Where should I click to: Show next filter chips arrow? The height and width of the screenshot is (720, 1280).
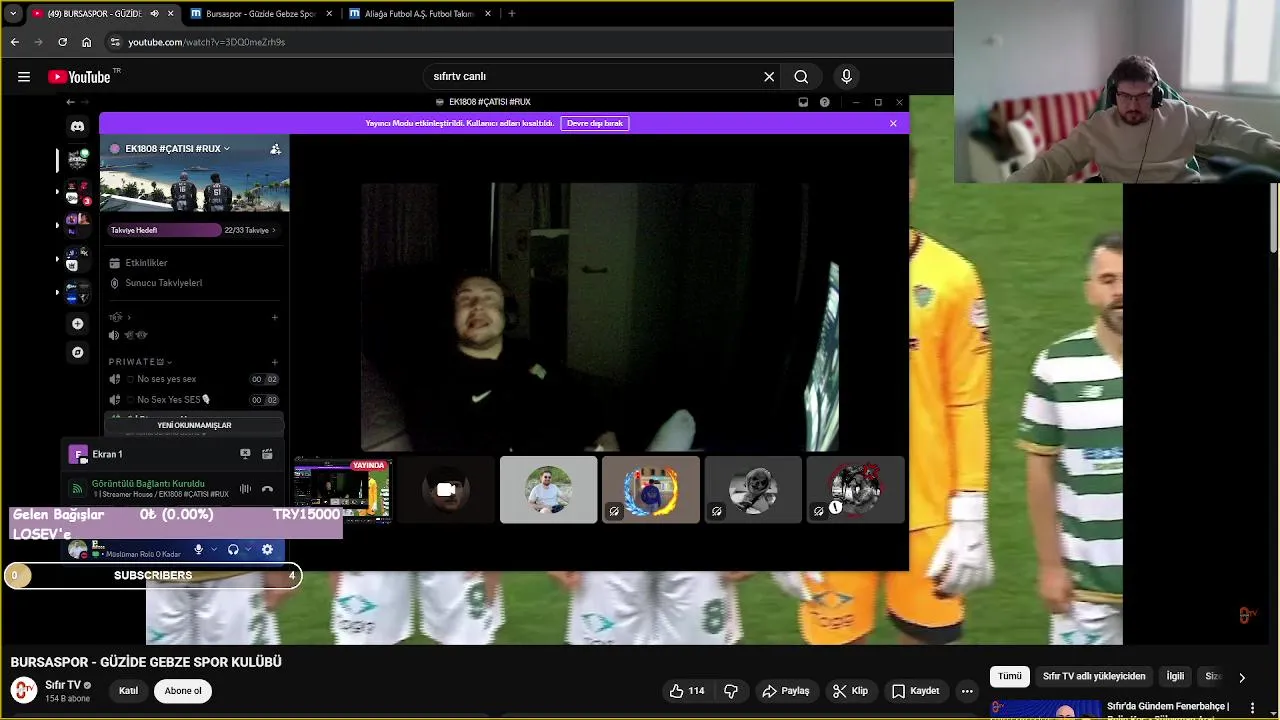click(x=1242, y=677)
